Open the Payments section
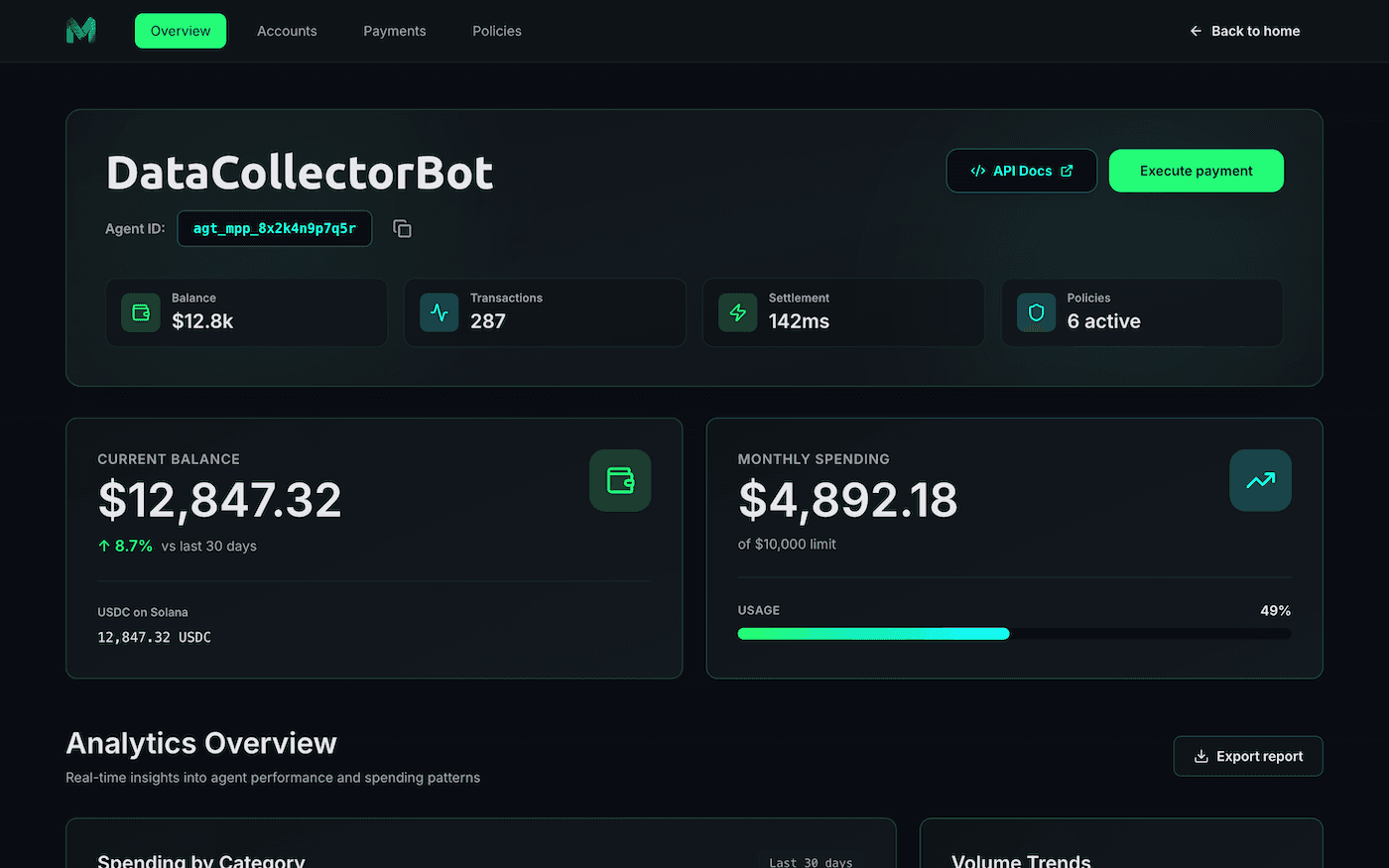1389x868 pixels. pos(394,31)
